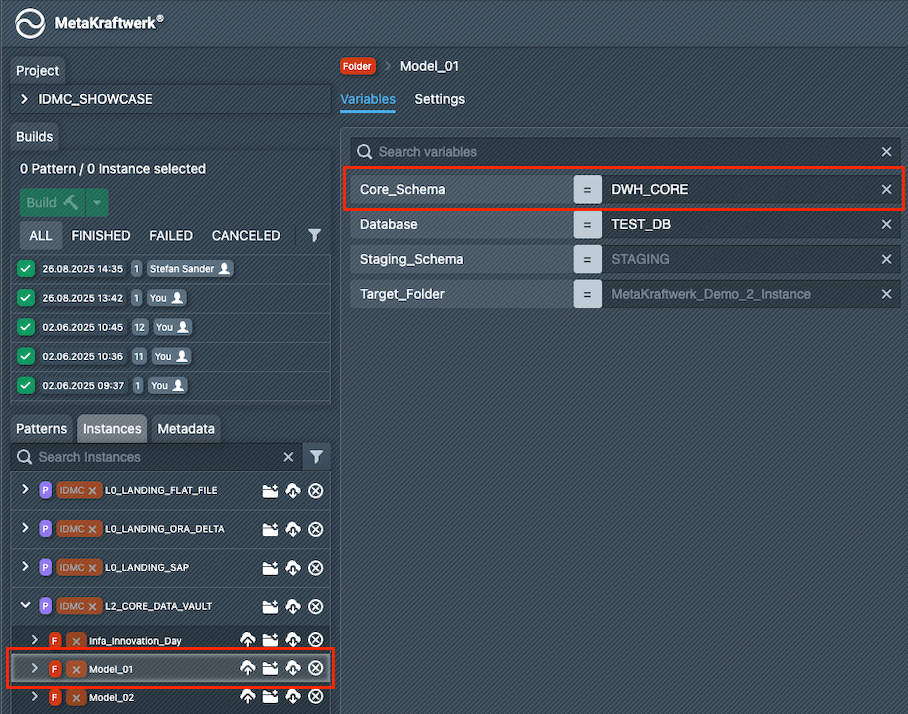Click the equals sign for Core_Schema variable

pyautogui.click(x=587, y=190)
